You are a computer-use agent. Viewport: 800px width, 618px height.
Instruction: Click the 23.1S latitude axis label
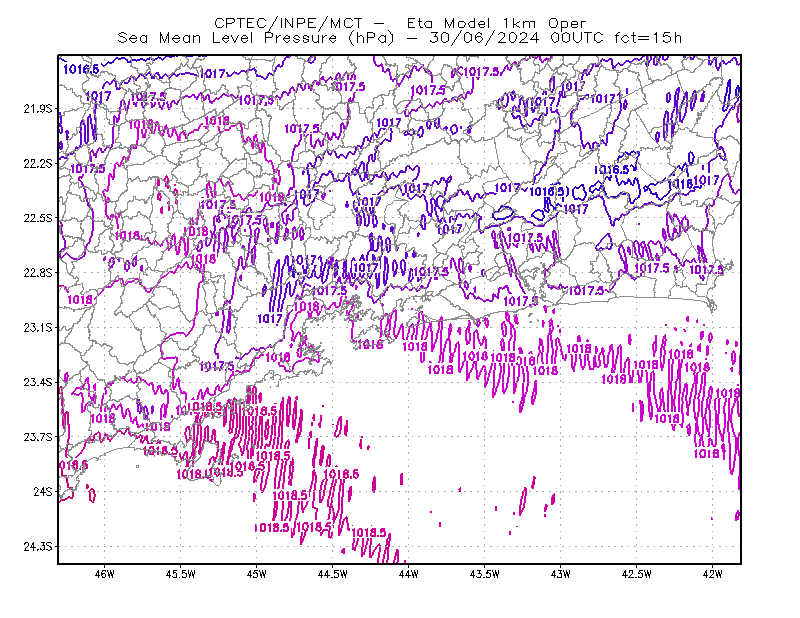[x=38, y=327]
